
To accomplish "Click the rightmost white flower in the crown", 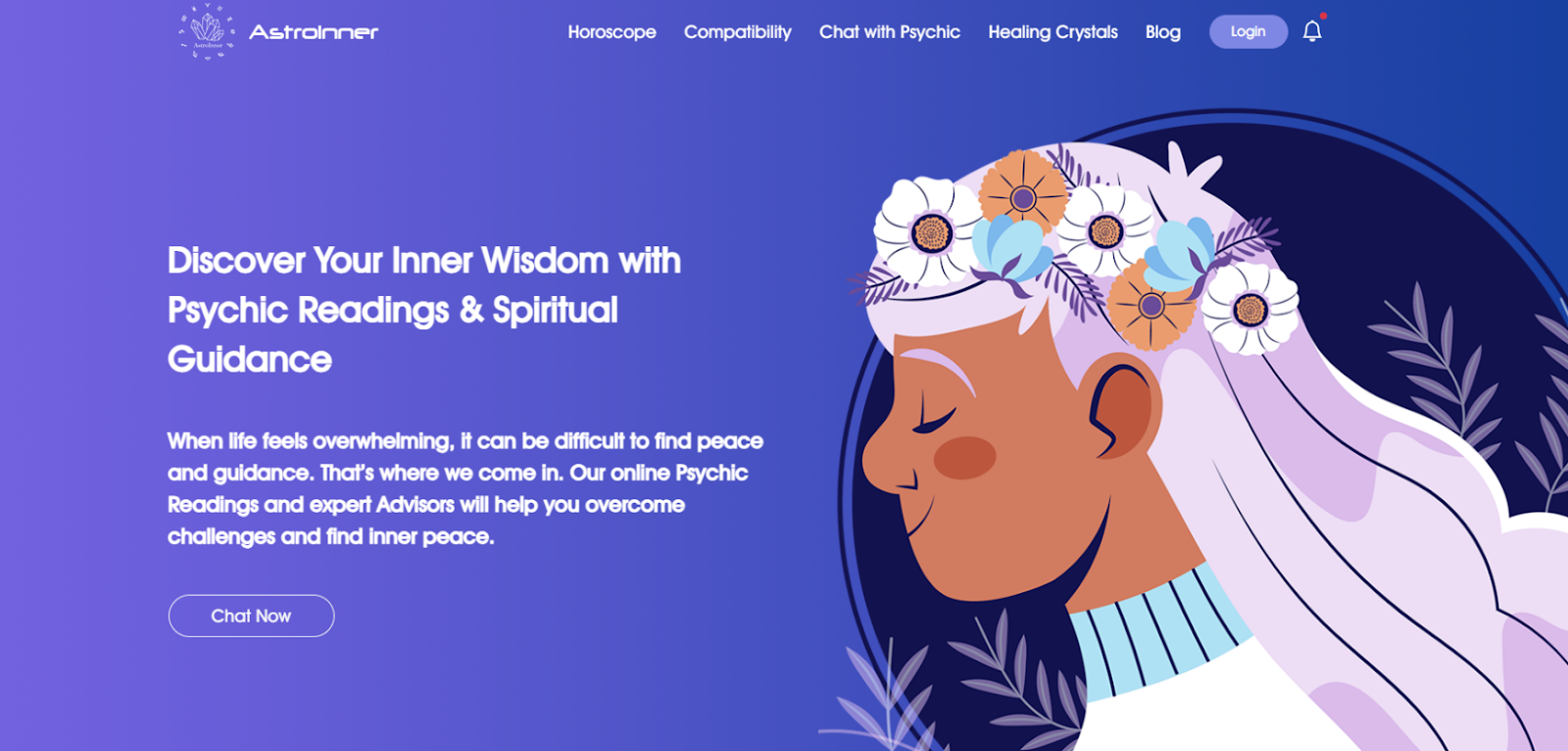I will click(1249, 309).
